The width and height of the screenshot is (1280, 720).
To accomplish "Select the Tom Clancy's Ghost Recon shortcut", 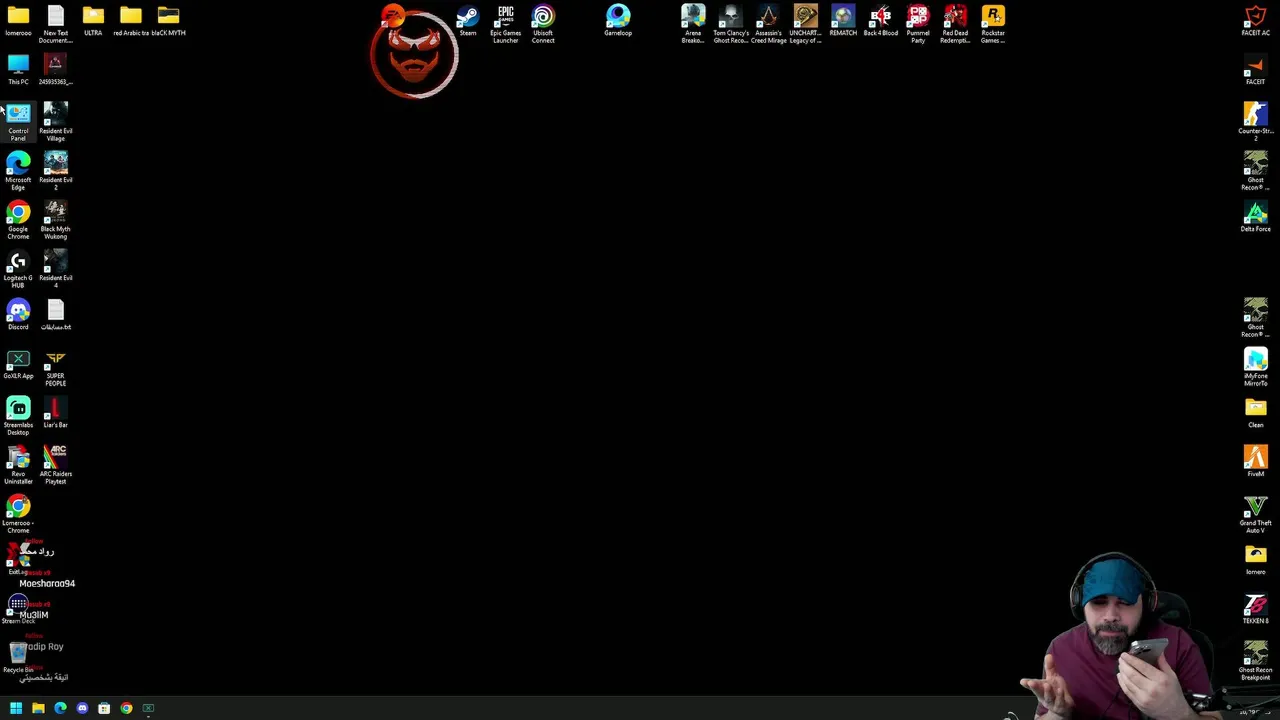I will [731, 24].
